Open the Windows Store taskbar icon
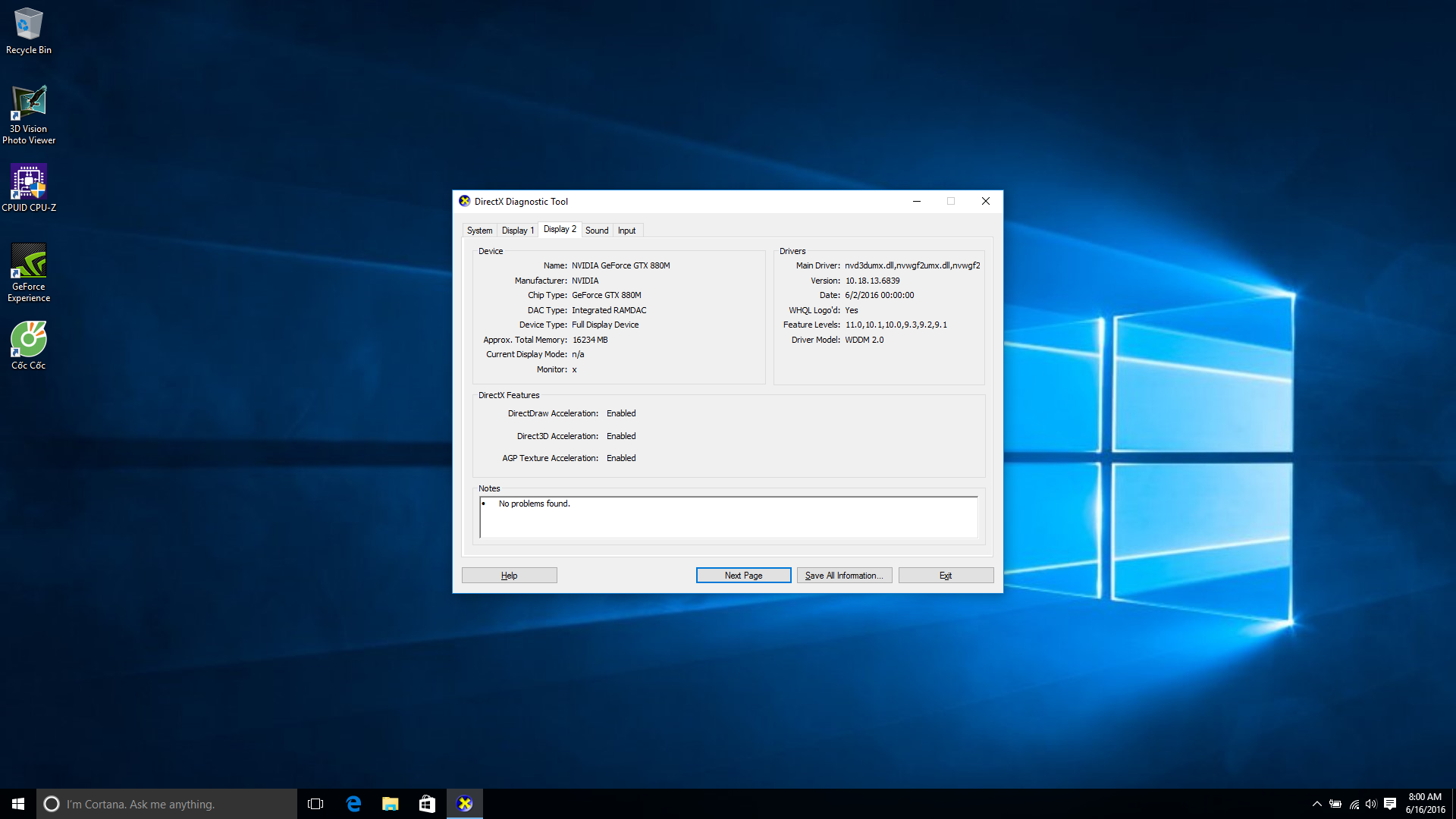Screen dimensions: 1456x819 pyautogui.click(x=427, y=804)
